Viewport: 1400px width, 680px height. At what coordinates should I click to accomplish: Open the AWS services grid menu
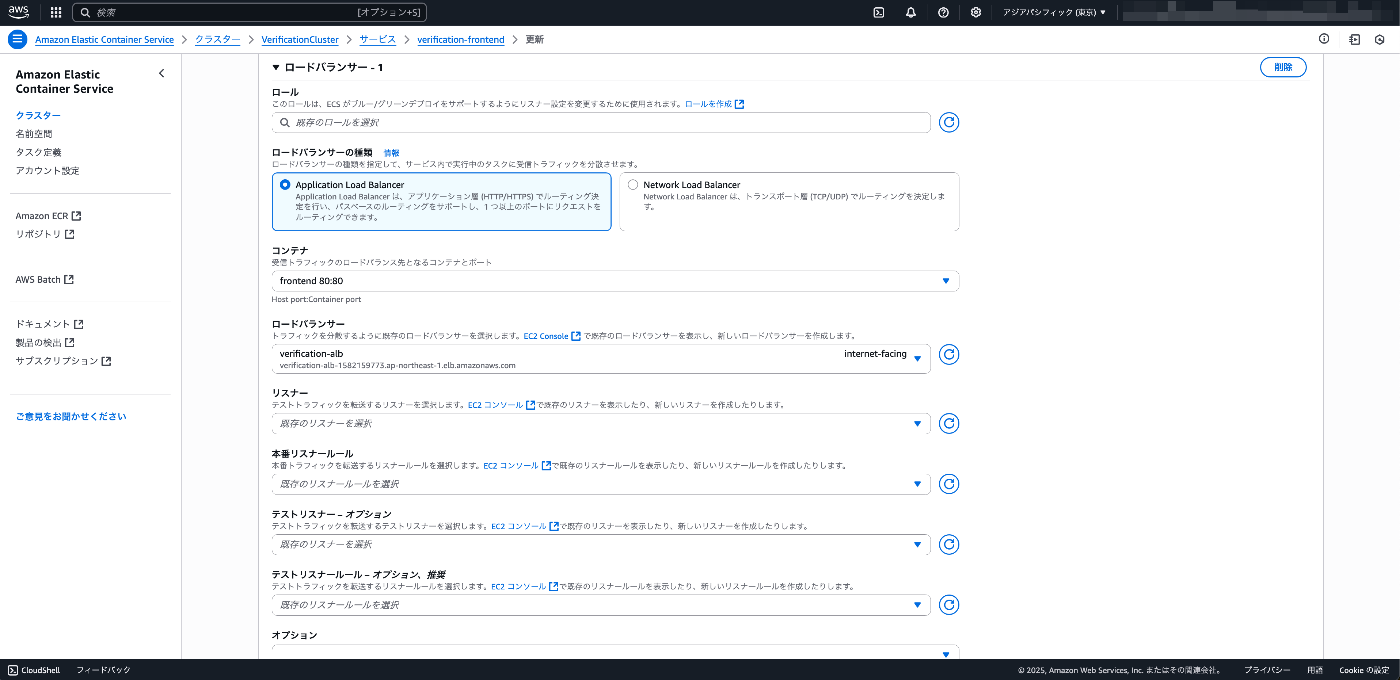click(x=55, y=13)
